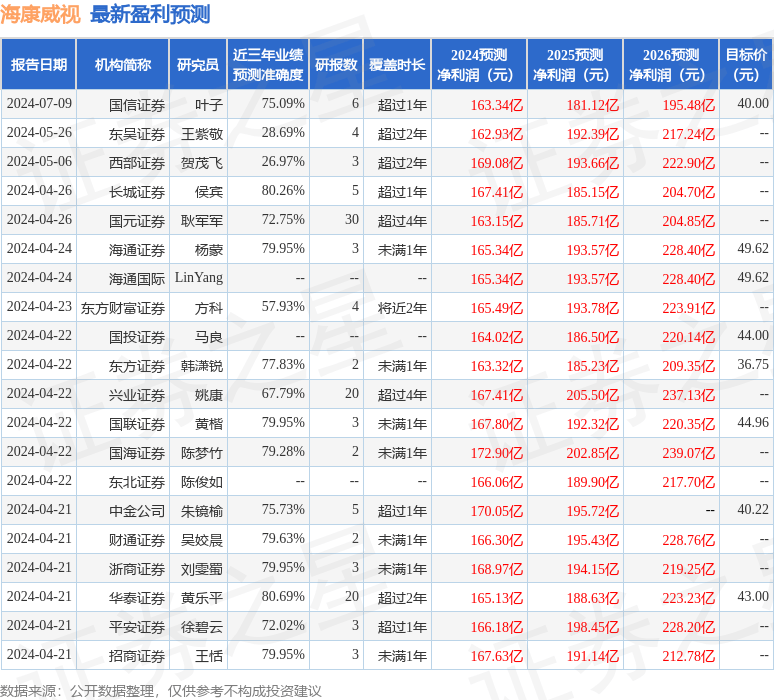The image size is (774, 700).
Task: Select accuracy value 28.69%
Action: coord(283,133)
